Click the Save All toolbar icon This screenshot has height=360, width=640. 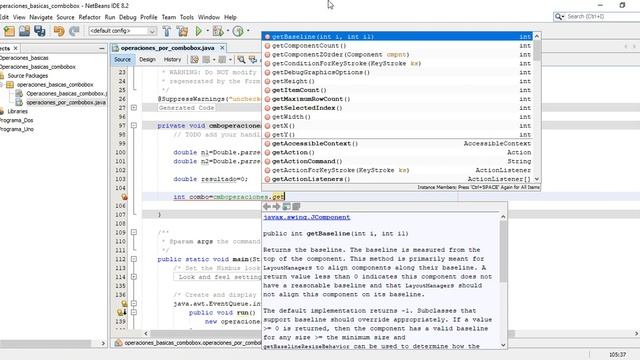pos(40,31)
